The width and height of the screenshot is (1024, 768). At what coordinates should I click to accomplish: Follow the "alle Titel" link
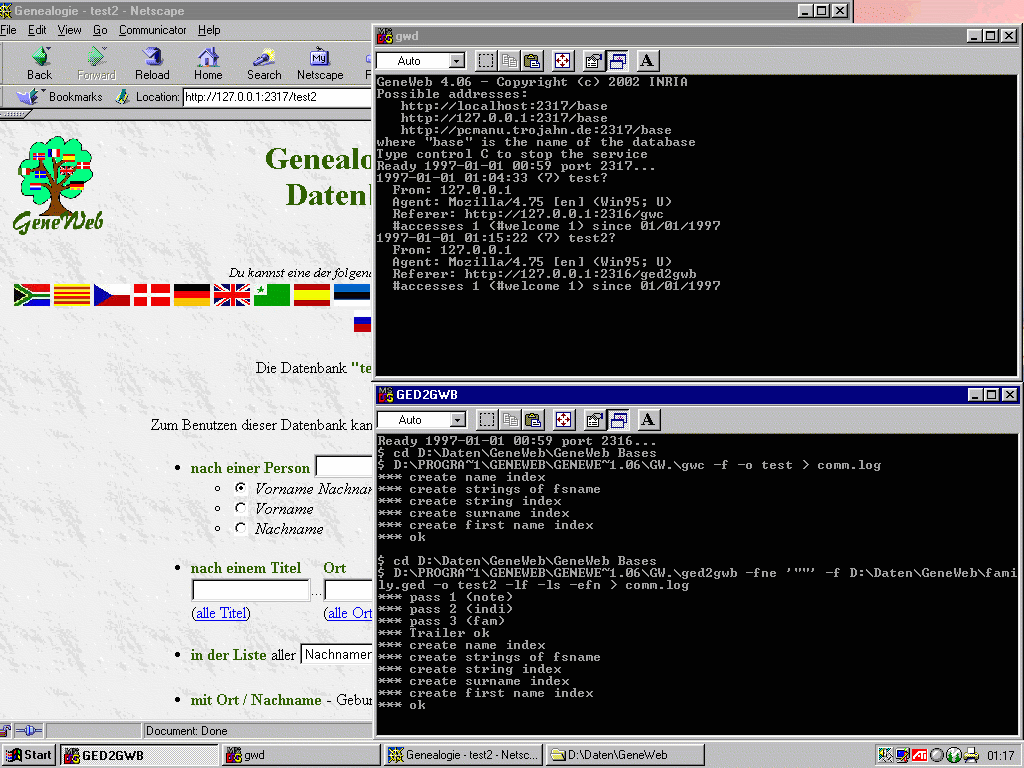tap(221, 613)
